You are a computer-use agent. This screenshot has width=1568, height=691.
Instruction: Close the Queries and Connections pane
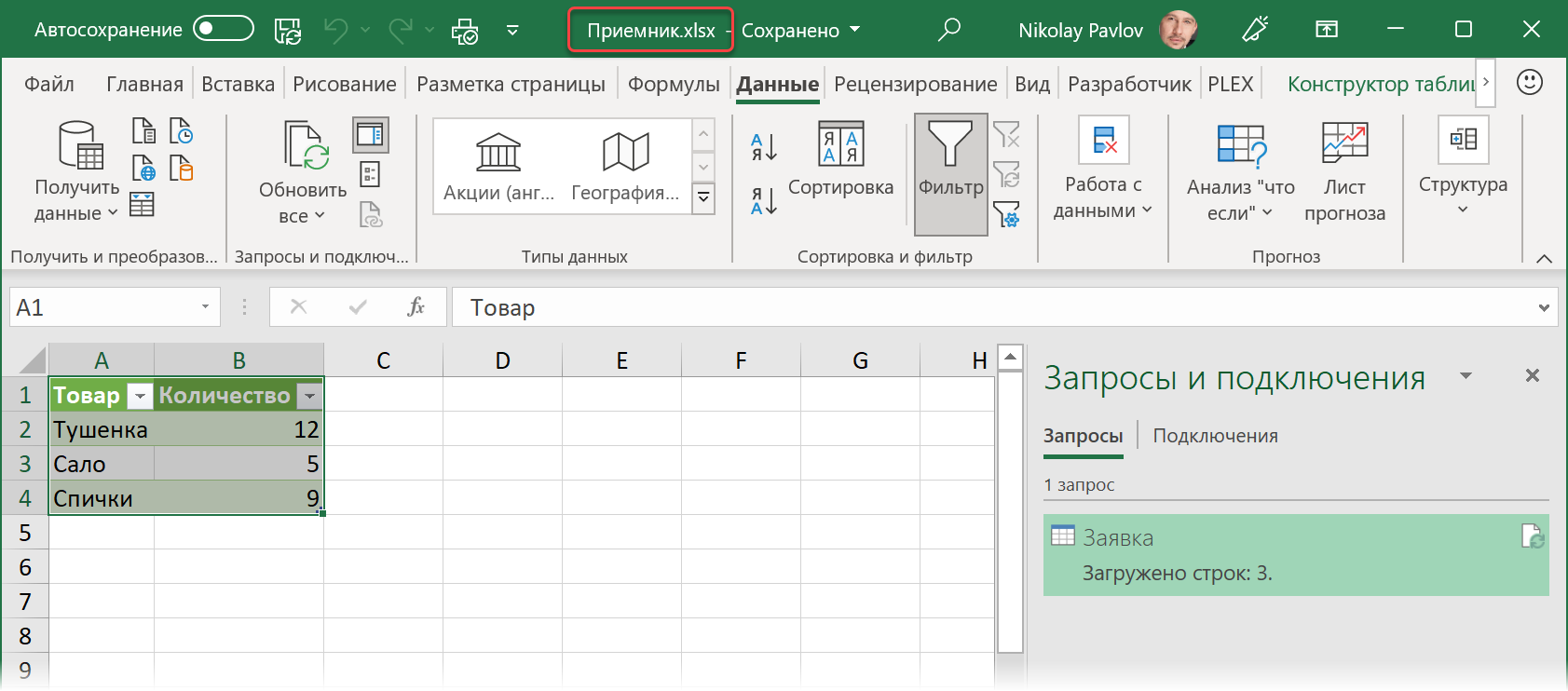(1533, 375)
